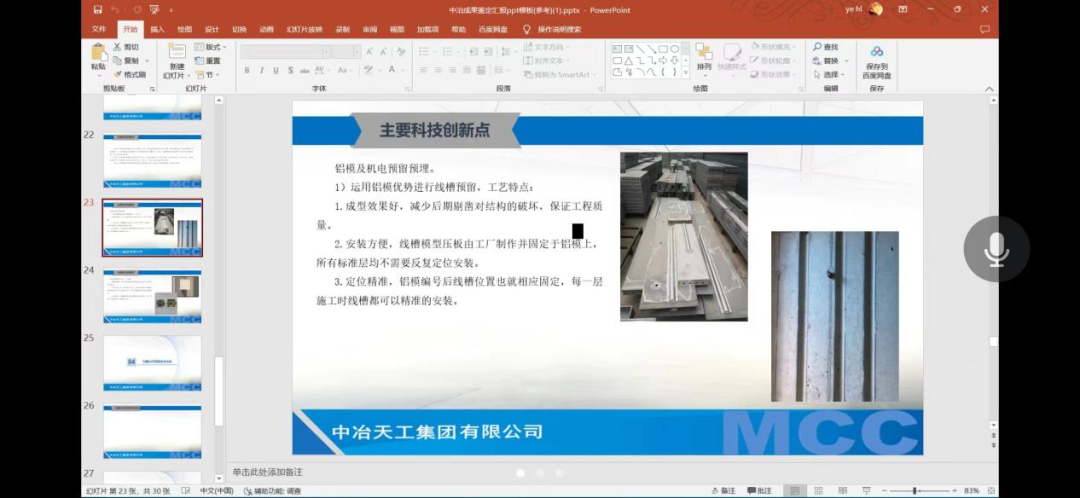Image resolution: width=1080 pixels, height=498 pixels.
Task: Switch to the Design (设计) tab
Action: pos(212,29)
